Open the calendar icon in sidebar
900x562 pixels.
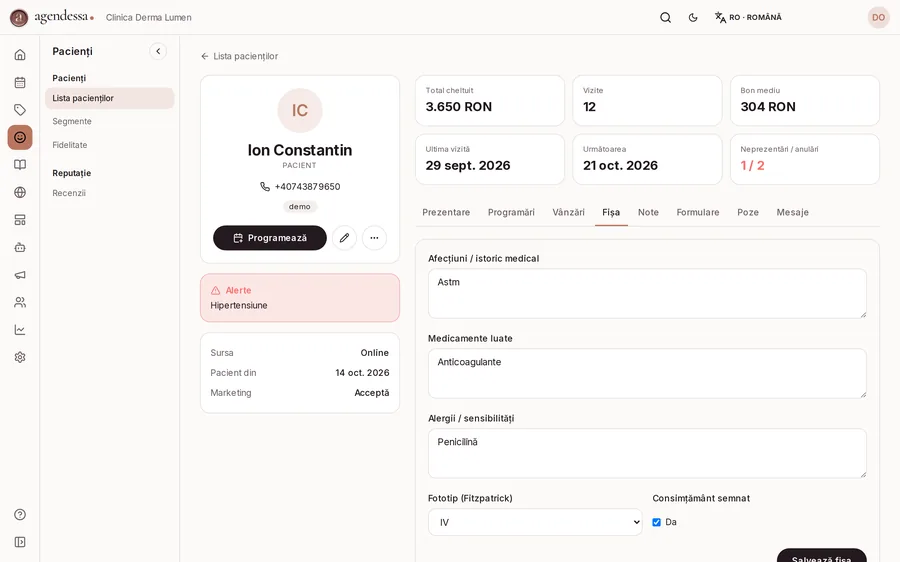click(20, 82)
